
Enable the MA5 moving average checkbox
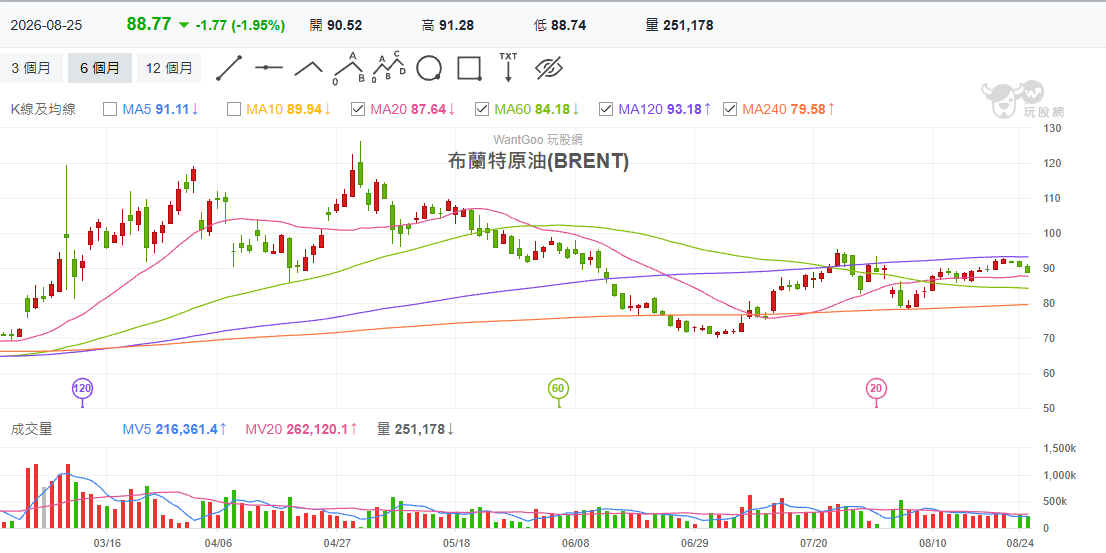(109, 109)
